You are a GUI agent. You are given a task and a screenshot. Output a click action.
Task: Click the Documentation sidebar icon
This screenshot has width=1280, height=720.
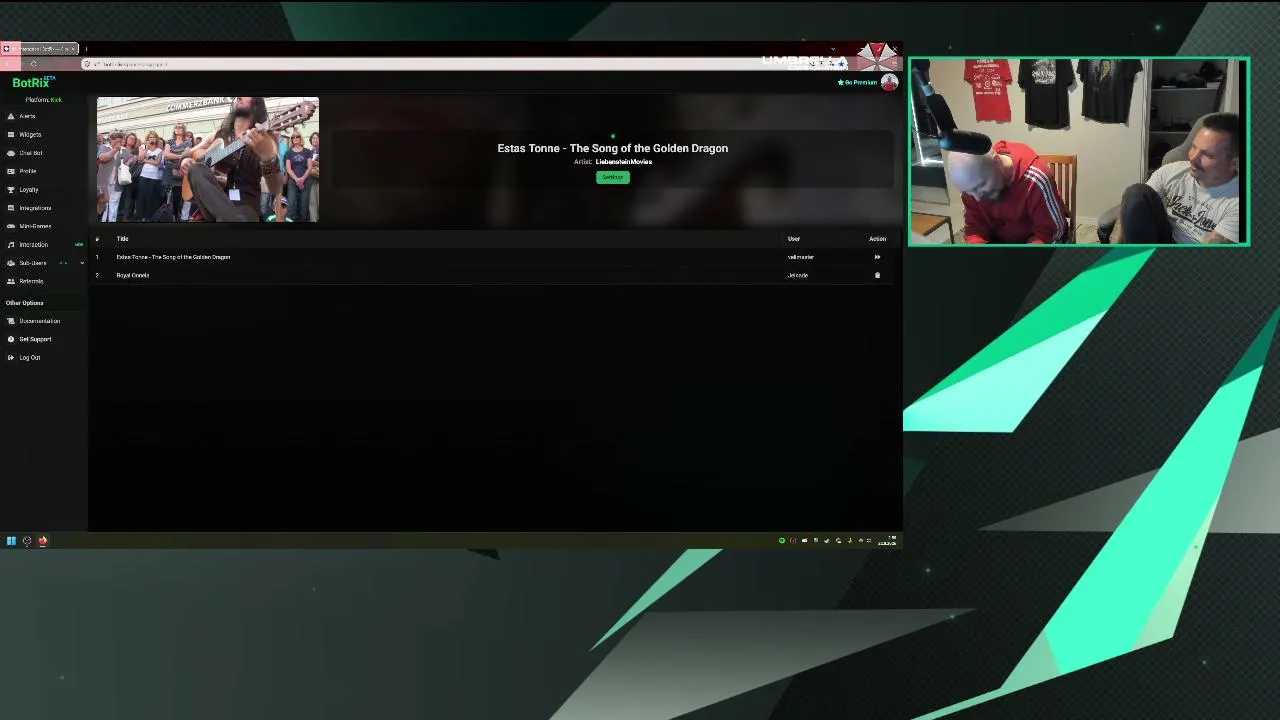[x=11, y=321]
